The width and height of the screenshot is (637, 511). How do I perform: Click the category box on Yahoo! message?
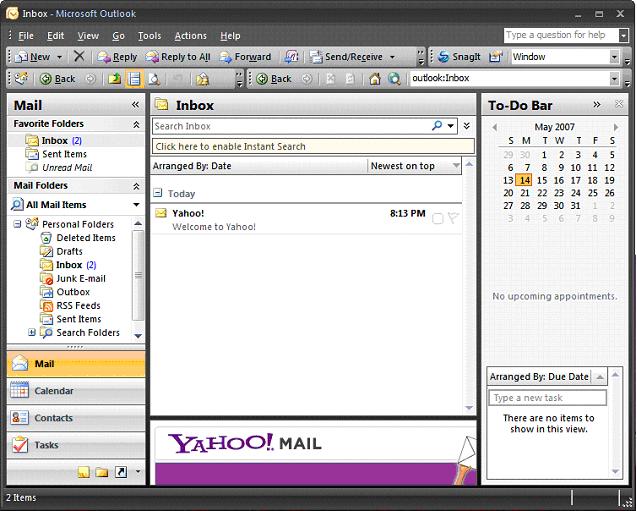[x=438, y=219]
